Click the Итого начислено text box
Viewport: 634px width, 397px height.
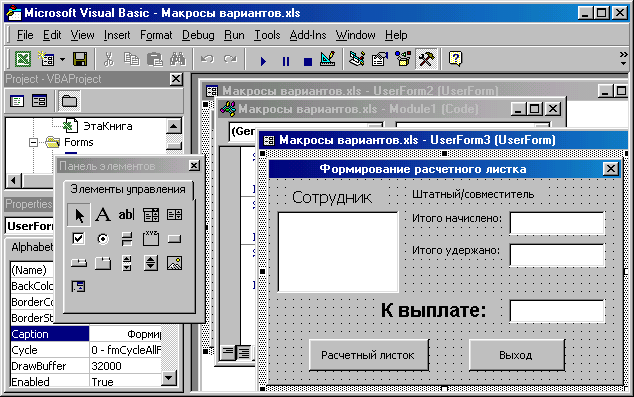coord(557,223)
